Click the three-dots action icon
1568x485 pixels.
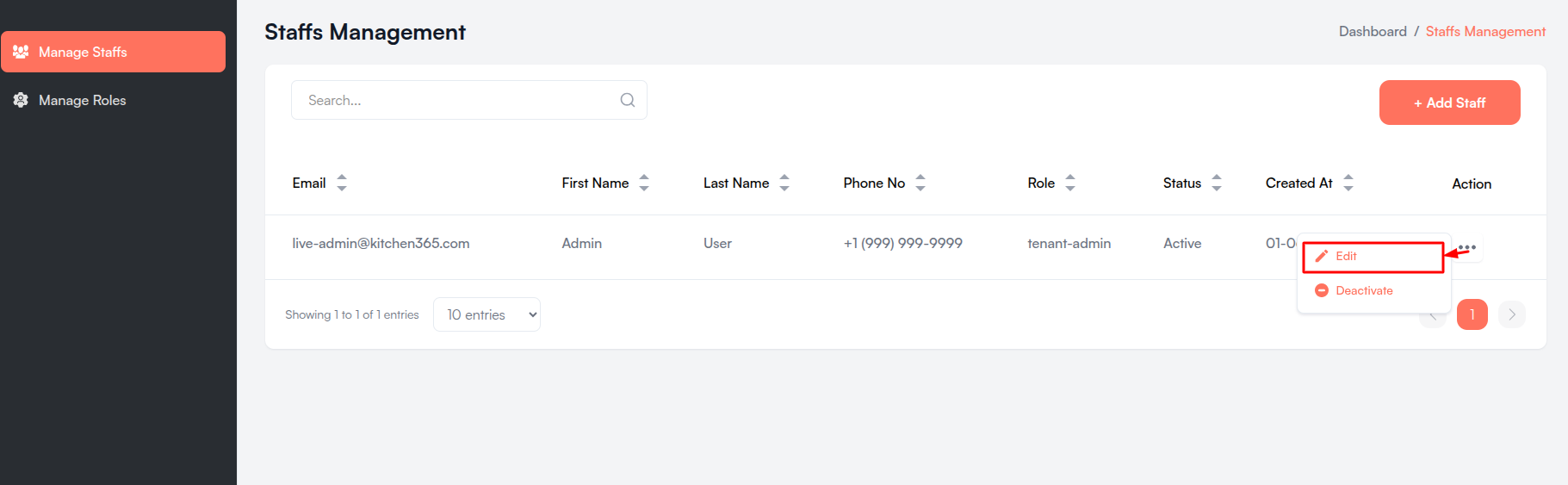point(1467,247)
